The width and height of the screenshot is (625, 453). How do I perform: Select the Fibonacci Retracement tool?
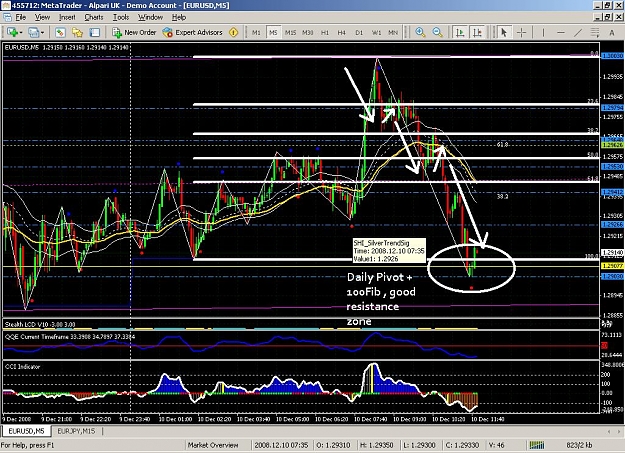tap(595, 32)
